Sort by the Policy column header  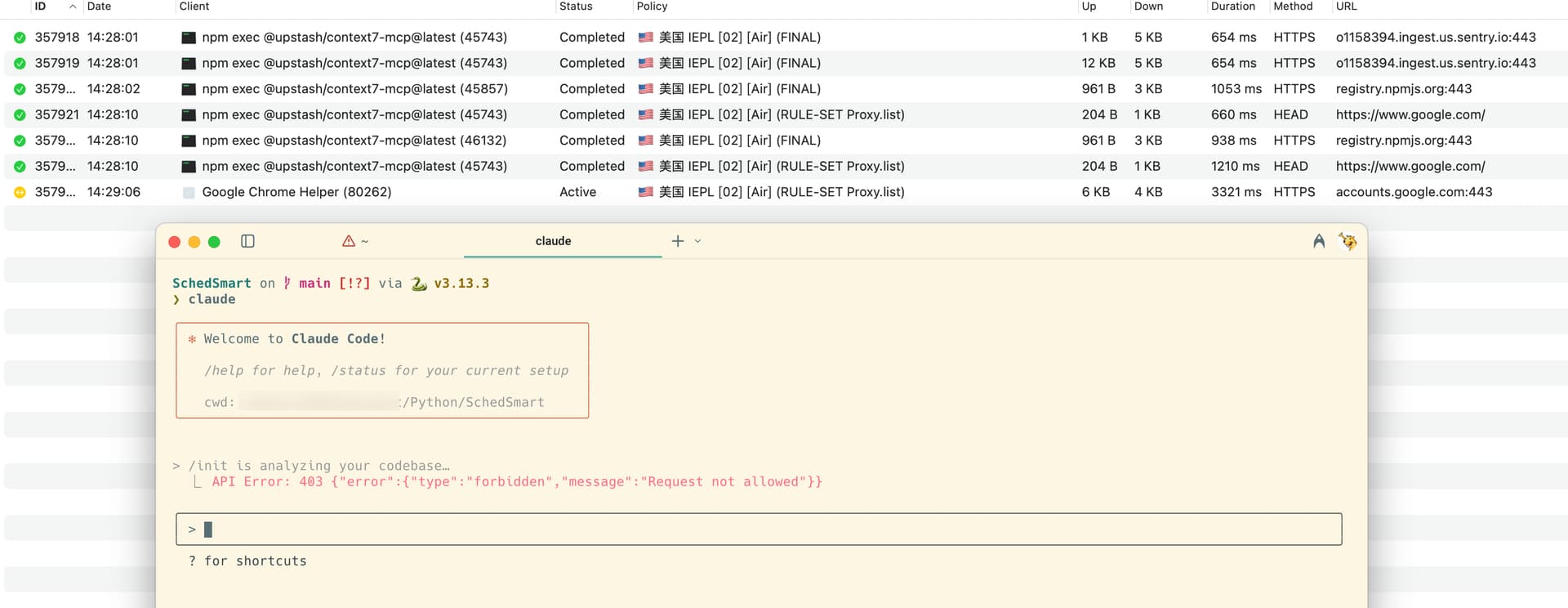[652, 7]
